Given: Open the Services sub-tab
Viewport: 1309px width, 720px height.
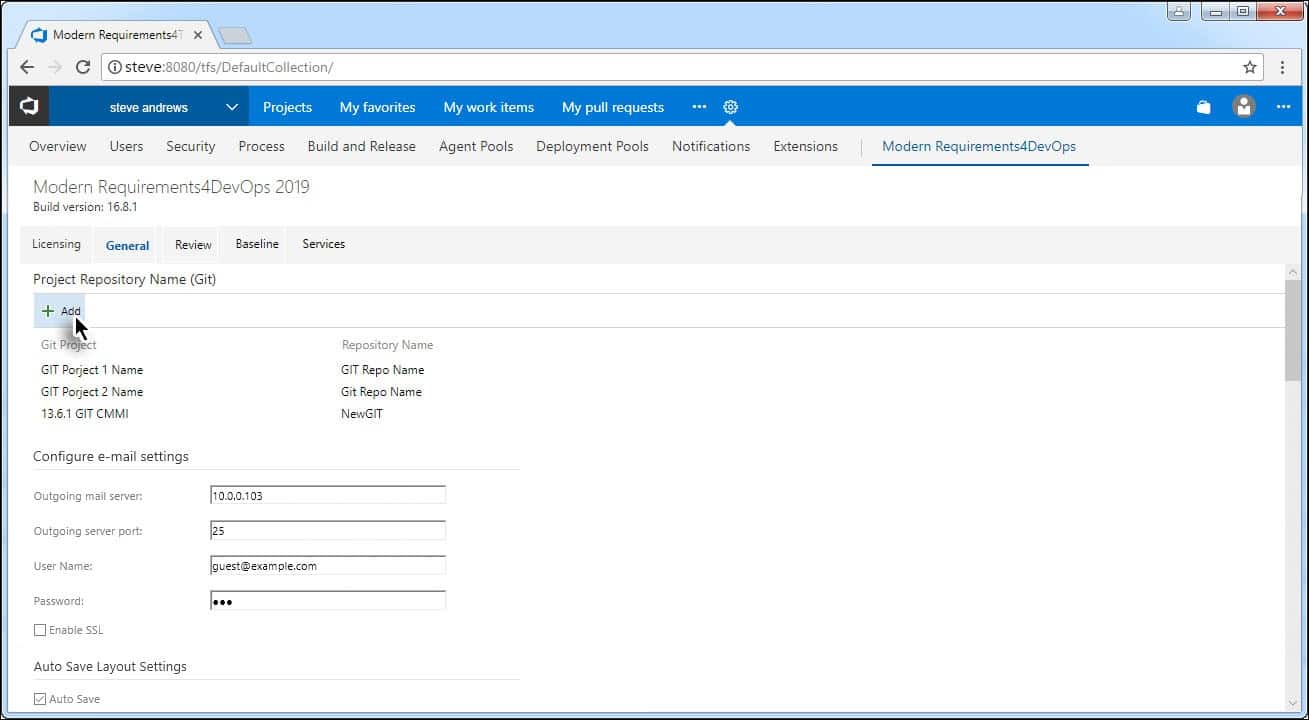Looking at the screenshot, I should [x=324, y=244].
